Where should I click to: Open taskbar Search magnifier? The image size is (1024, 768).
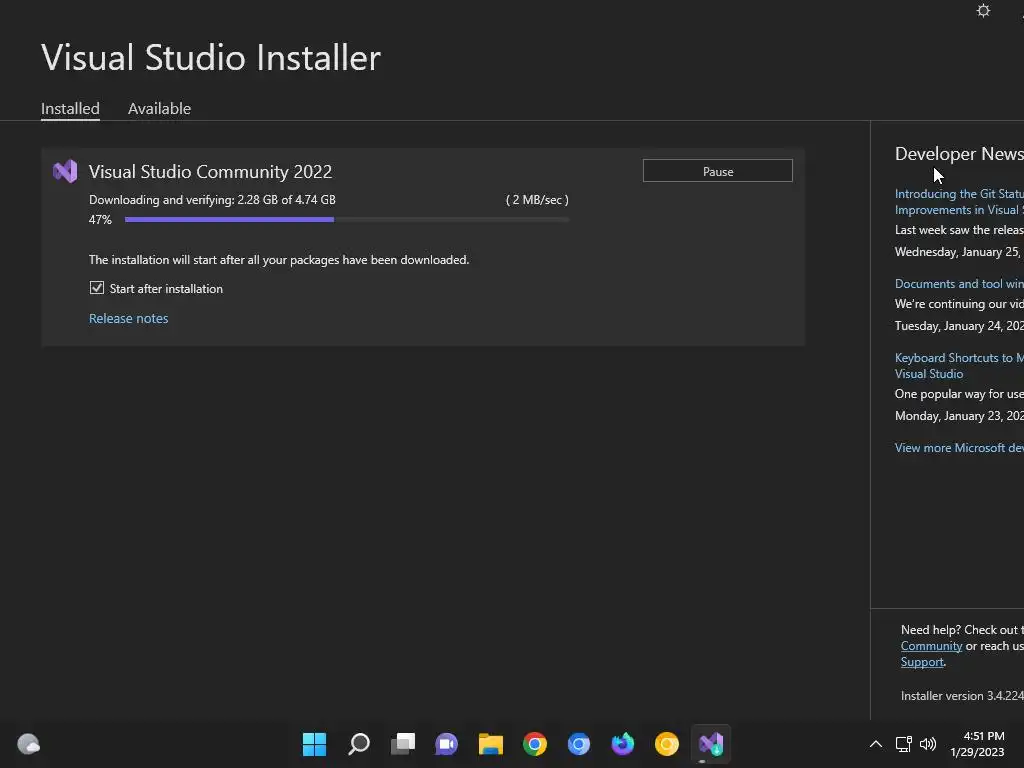coord(359,744)
